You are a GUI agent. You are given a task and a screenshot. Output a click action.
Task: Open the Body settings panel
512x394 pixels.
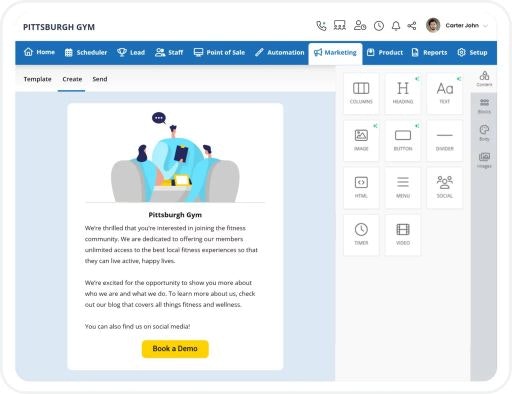(484, 133)
